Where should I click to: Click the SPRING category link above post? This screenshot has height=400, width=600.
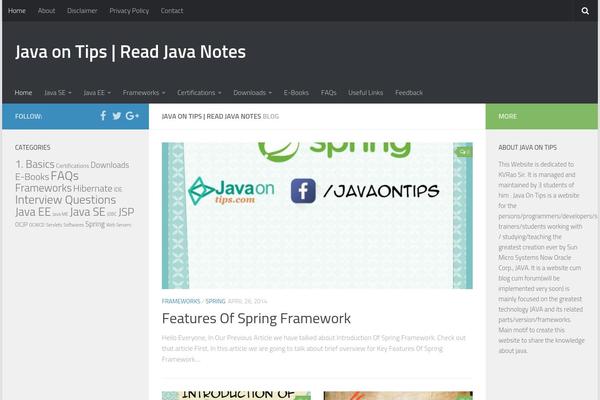point(215,301)
